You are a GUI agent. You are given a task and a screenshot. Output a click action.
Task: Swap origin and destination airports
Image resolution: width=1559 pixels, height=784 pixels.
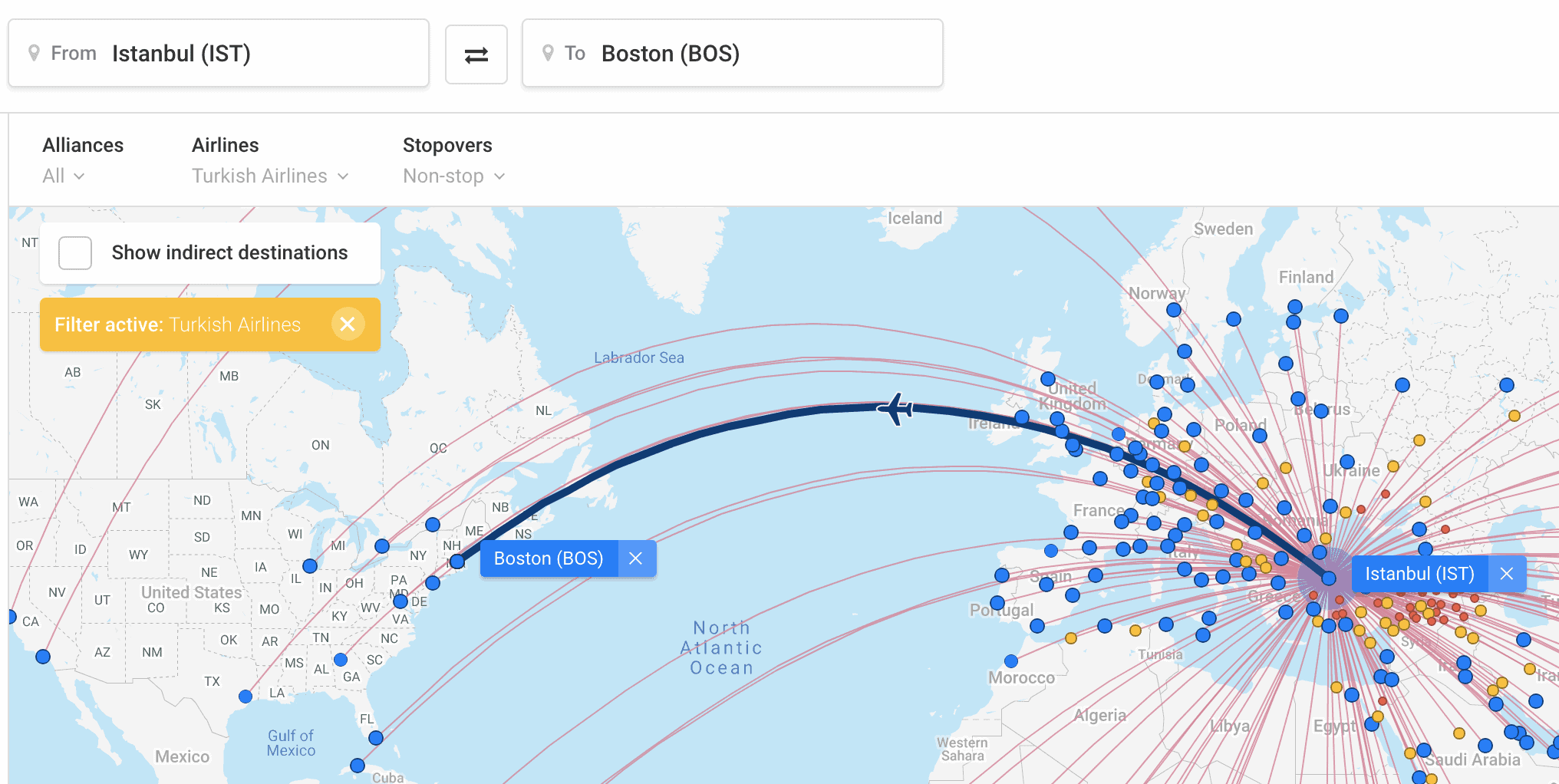click(x=476, y=54)
